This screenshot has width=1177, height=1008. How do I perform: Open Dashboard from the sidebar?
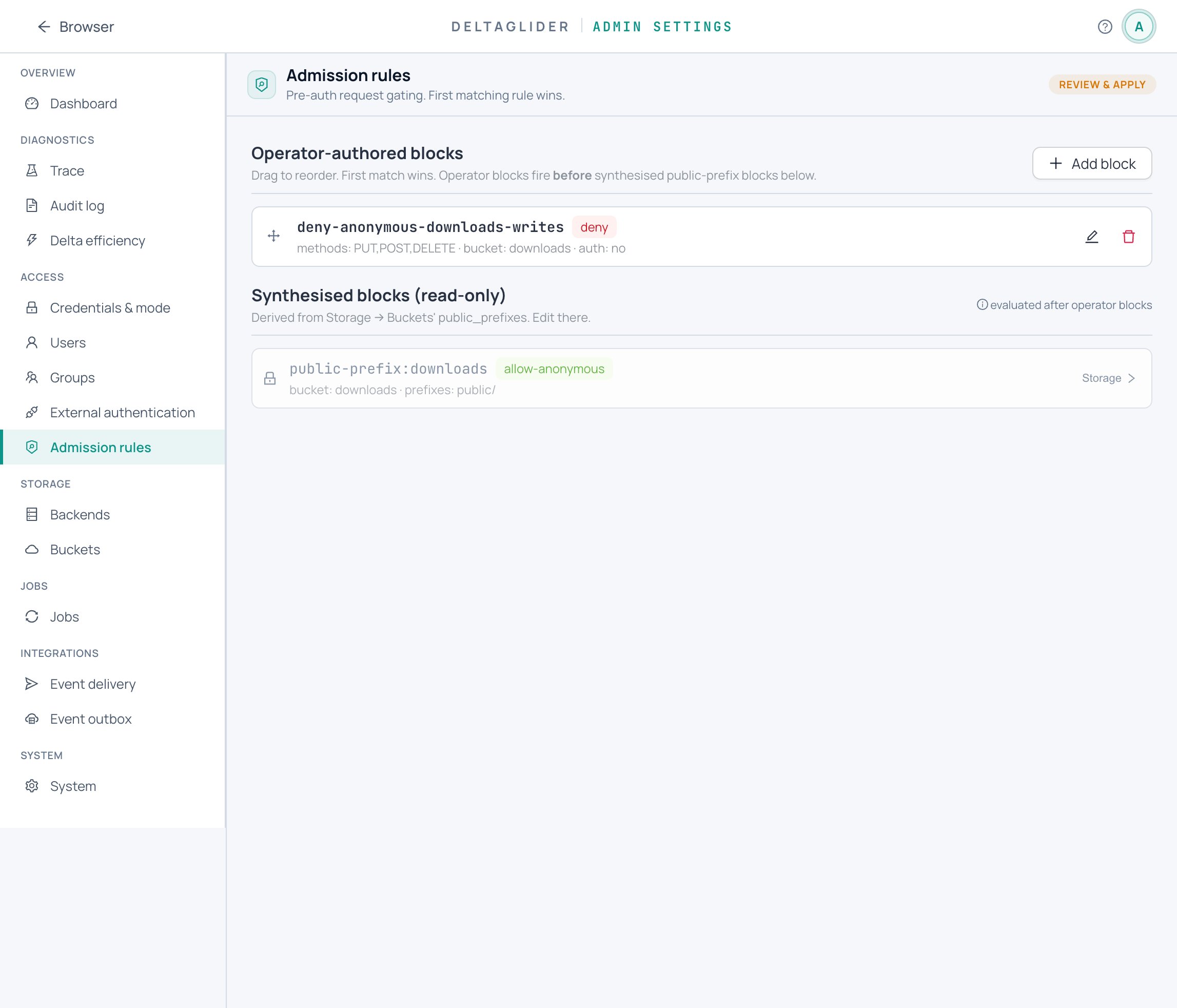point(113,103)
